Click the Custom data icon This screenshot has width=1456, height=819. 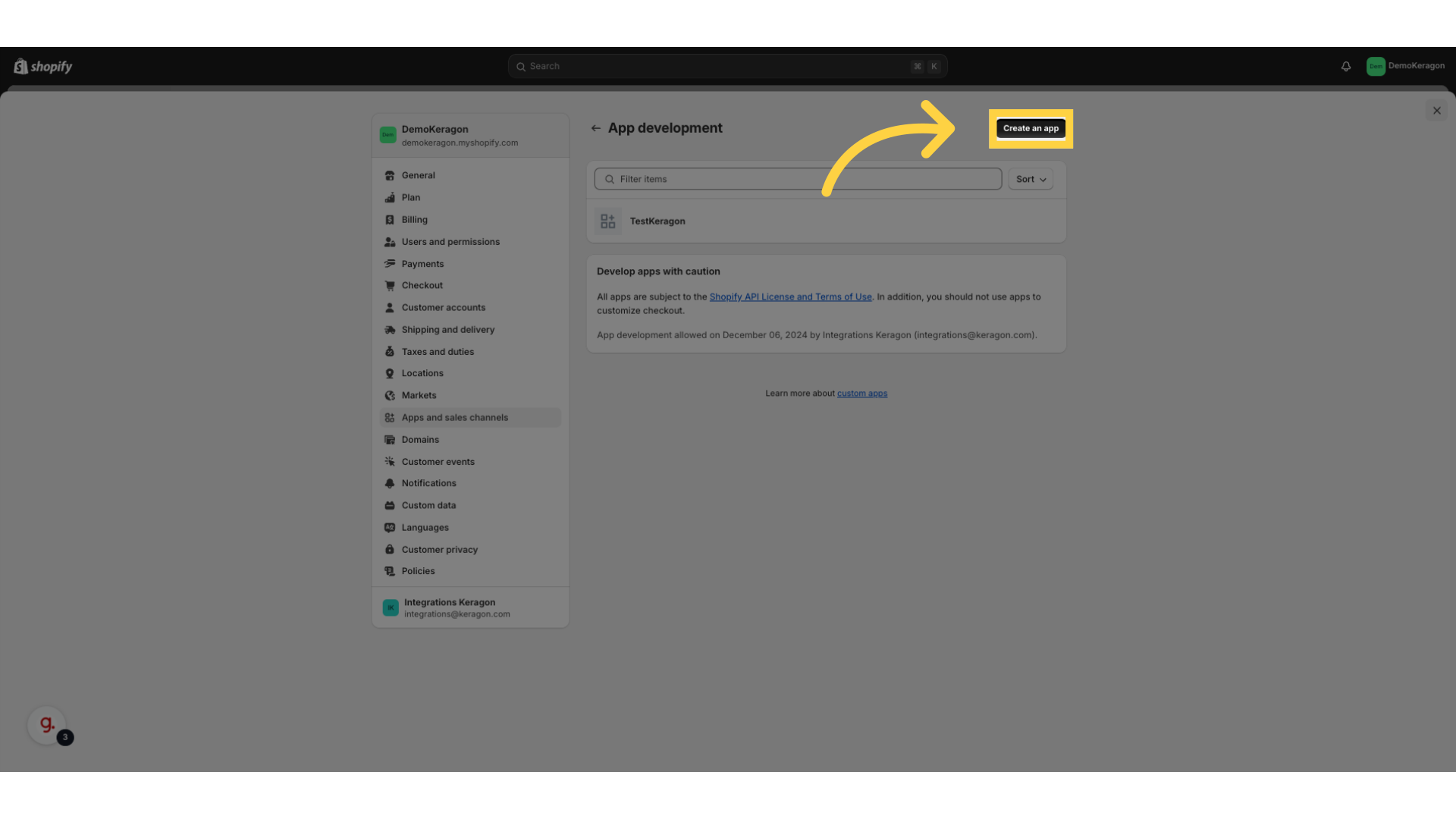(x=390, y=506)
